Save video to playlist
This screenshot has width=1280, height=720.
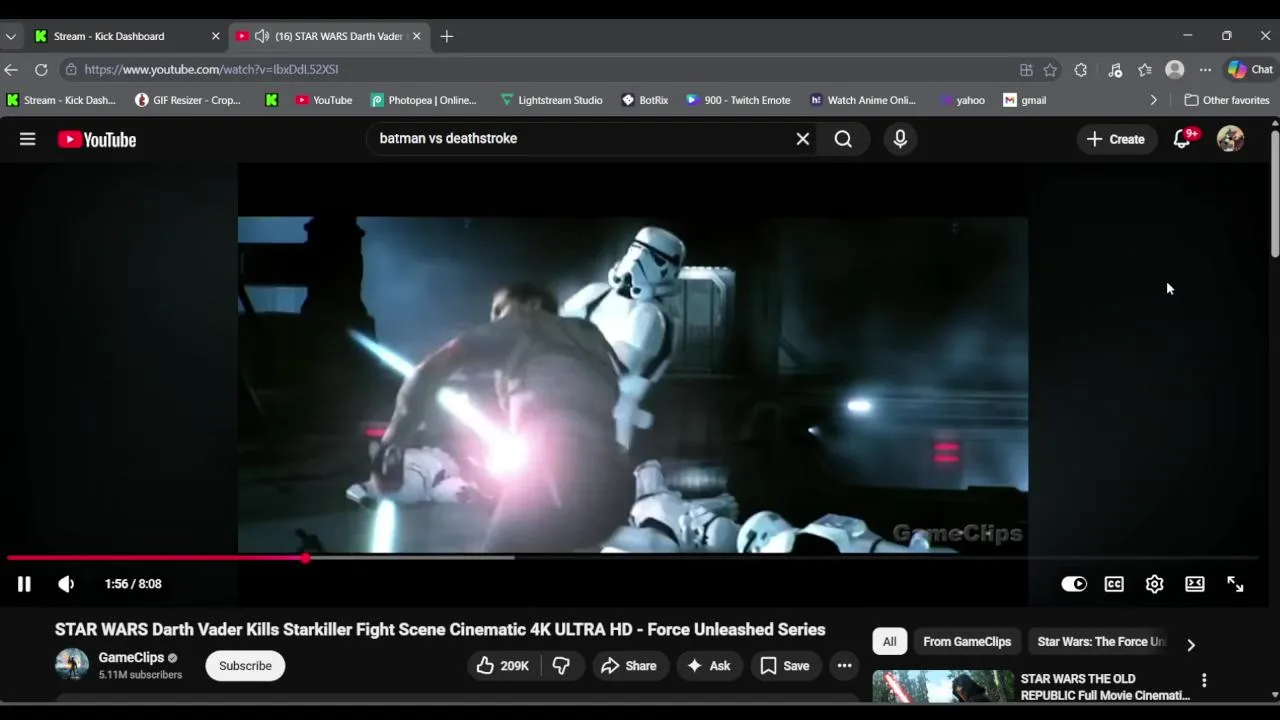coord(785,666)
